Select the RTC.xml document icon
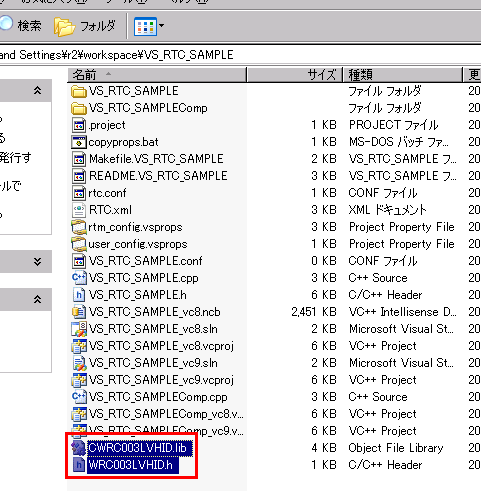 coord(79,210)
